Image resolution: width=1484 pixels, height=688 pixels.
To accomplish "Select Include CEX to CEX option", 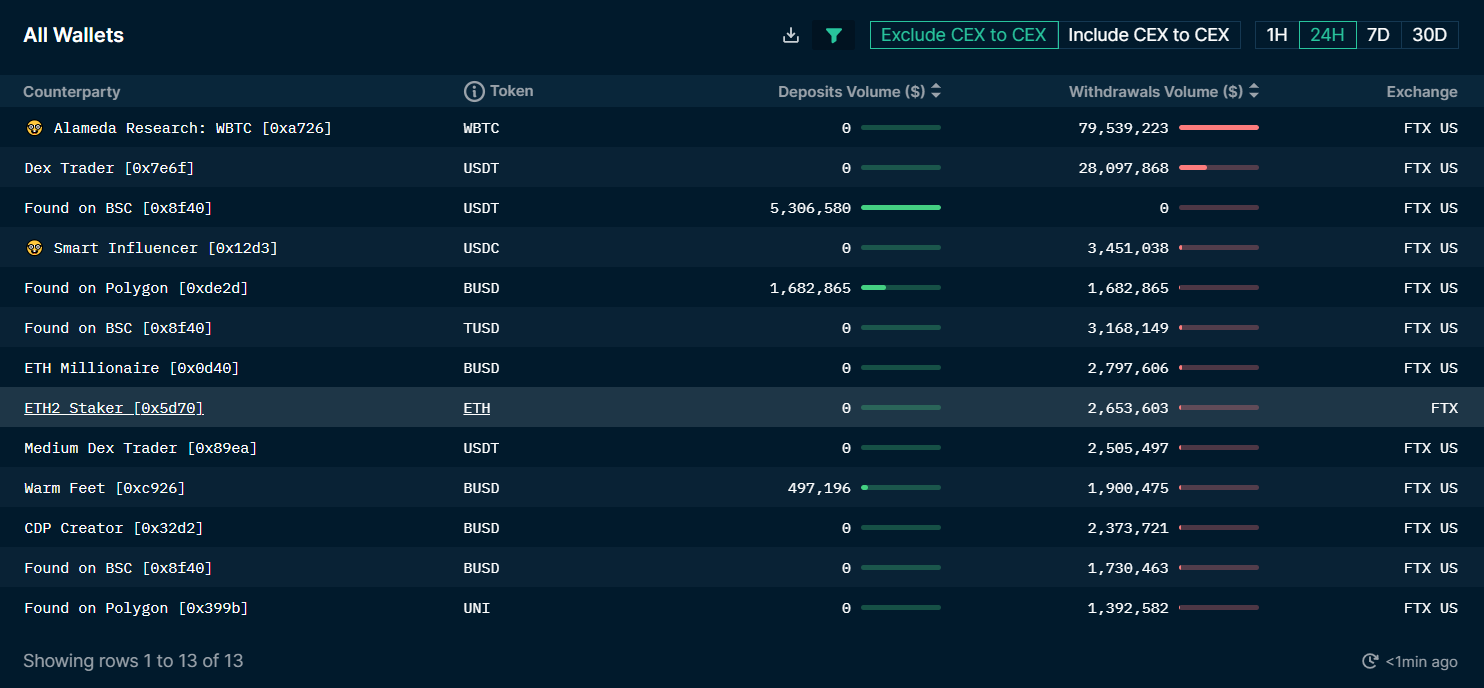I will (1149, 35).
